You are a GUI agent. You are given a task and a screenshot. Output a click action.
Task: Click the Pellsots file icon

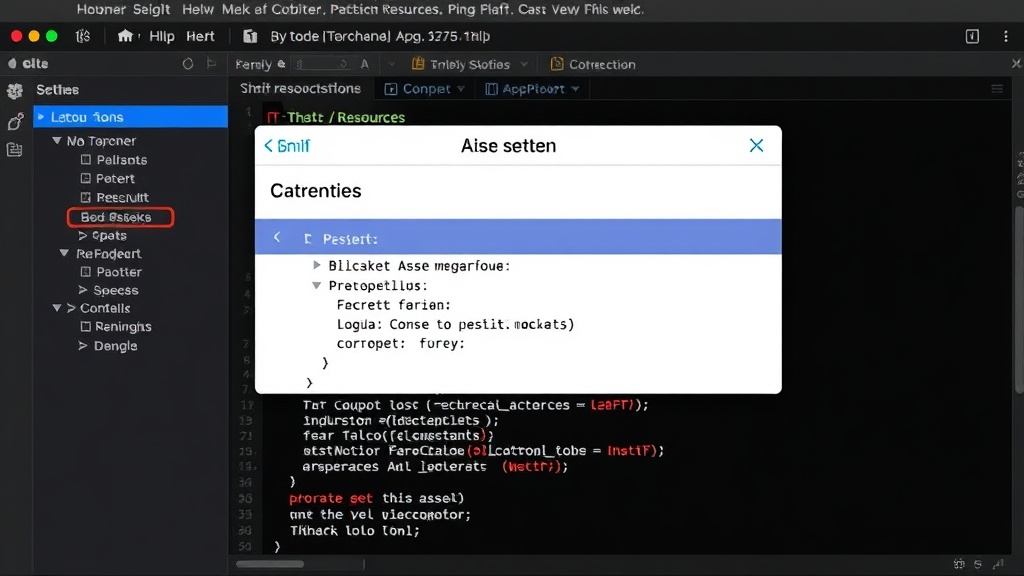86,159
